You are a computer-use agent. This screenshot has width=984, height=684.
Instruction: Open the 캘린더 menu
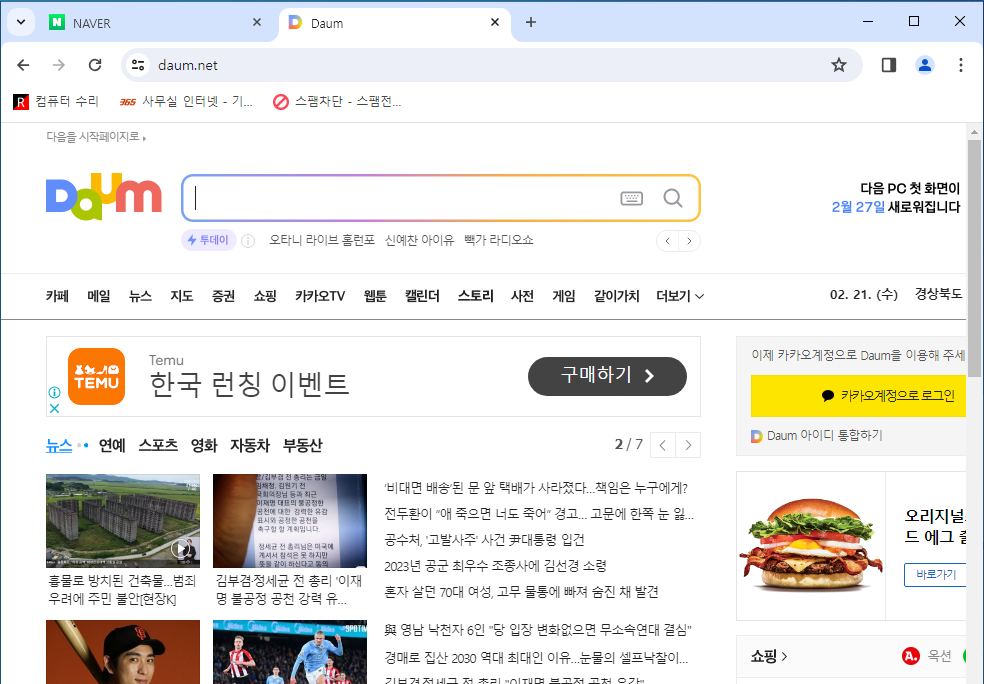click(422, 296)
